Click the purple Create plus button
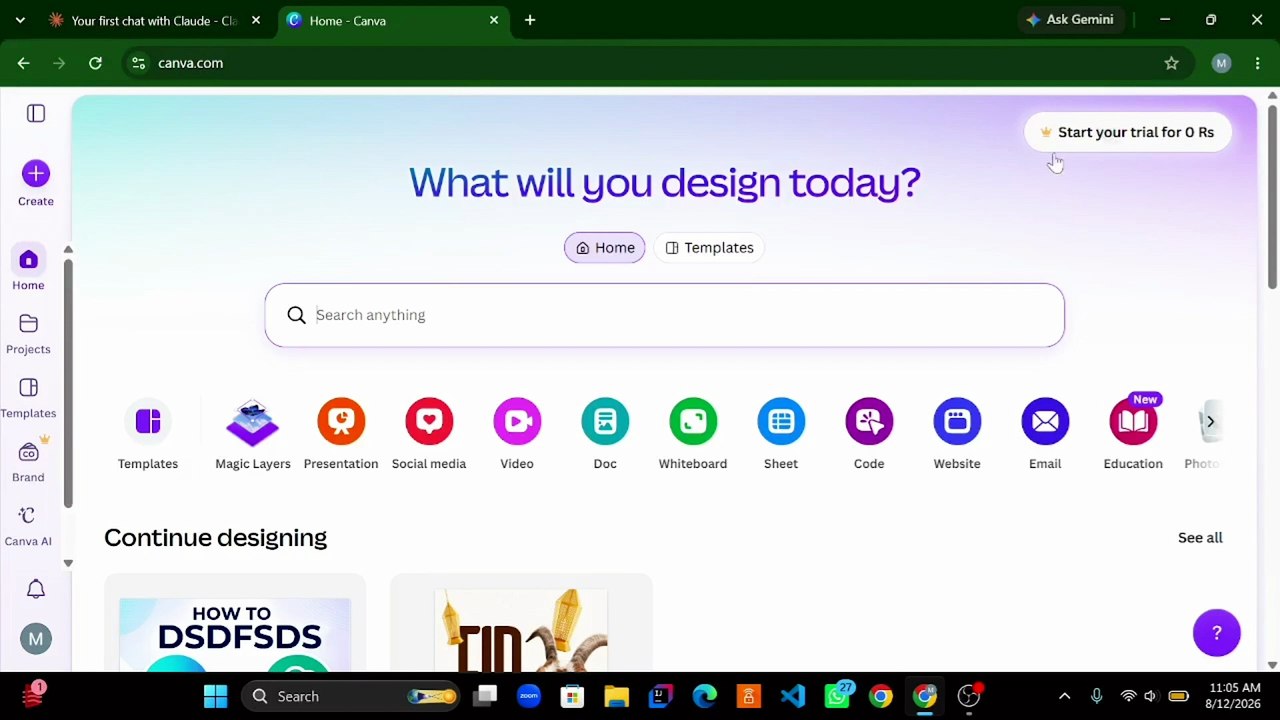The width and height of the screenshot is (1280, 720). click(36, 174)
